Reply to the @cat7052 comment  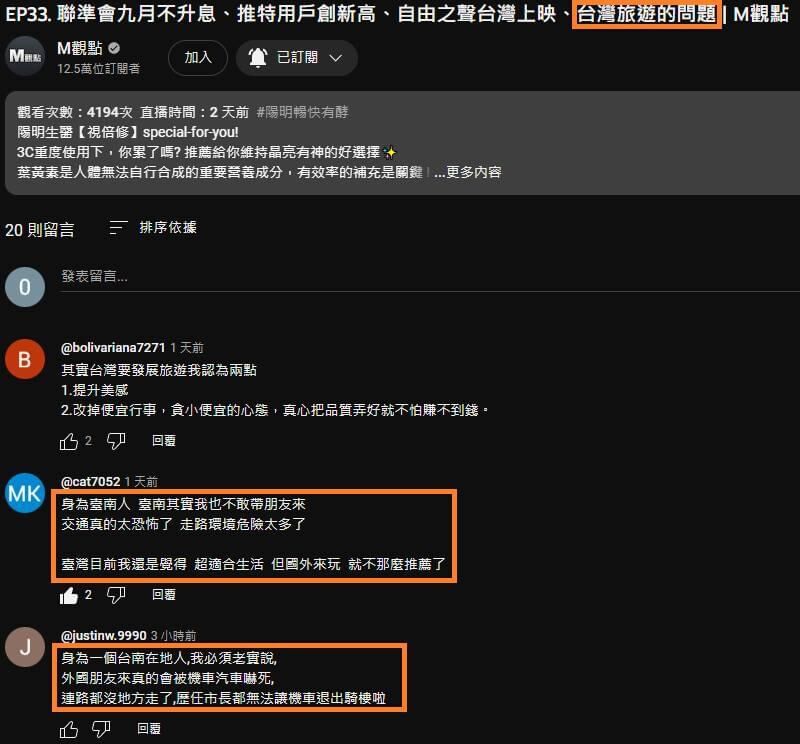pyautogui.click(x=164, y=594)
